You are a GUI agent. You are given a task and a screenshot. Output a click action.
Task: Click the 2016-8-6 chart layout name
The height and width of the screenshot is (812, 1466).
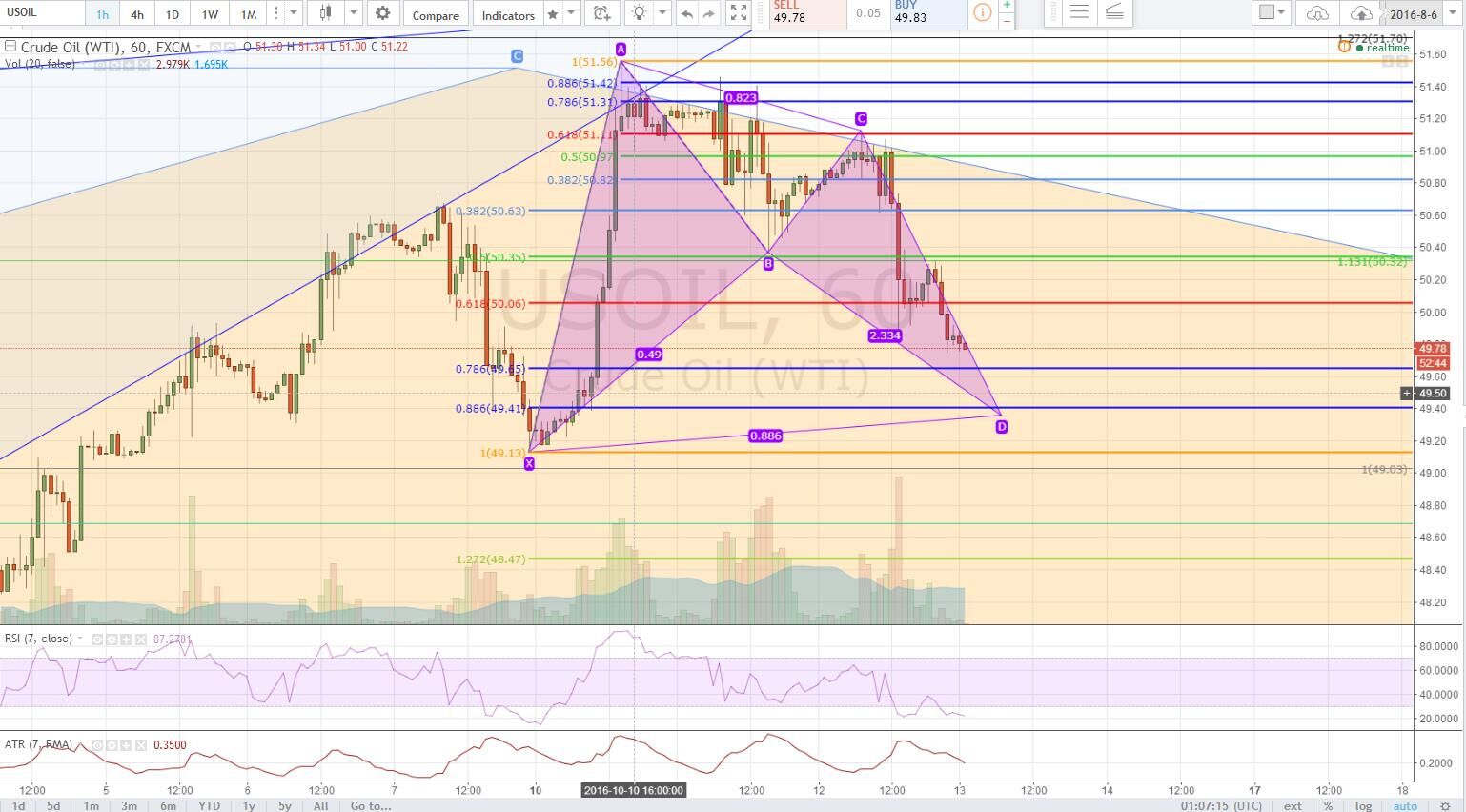(x=1413, y=14)
